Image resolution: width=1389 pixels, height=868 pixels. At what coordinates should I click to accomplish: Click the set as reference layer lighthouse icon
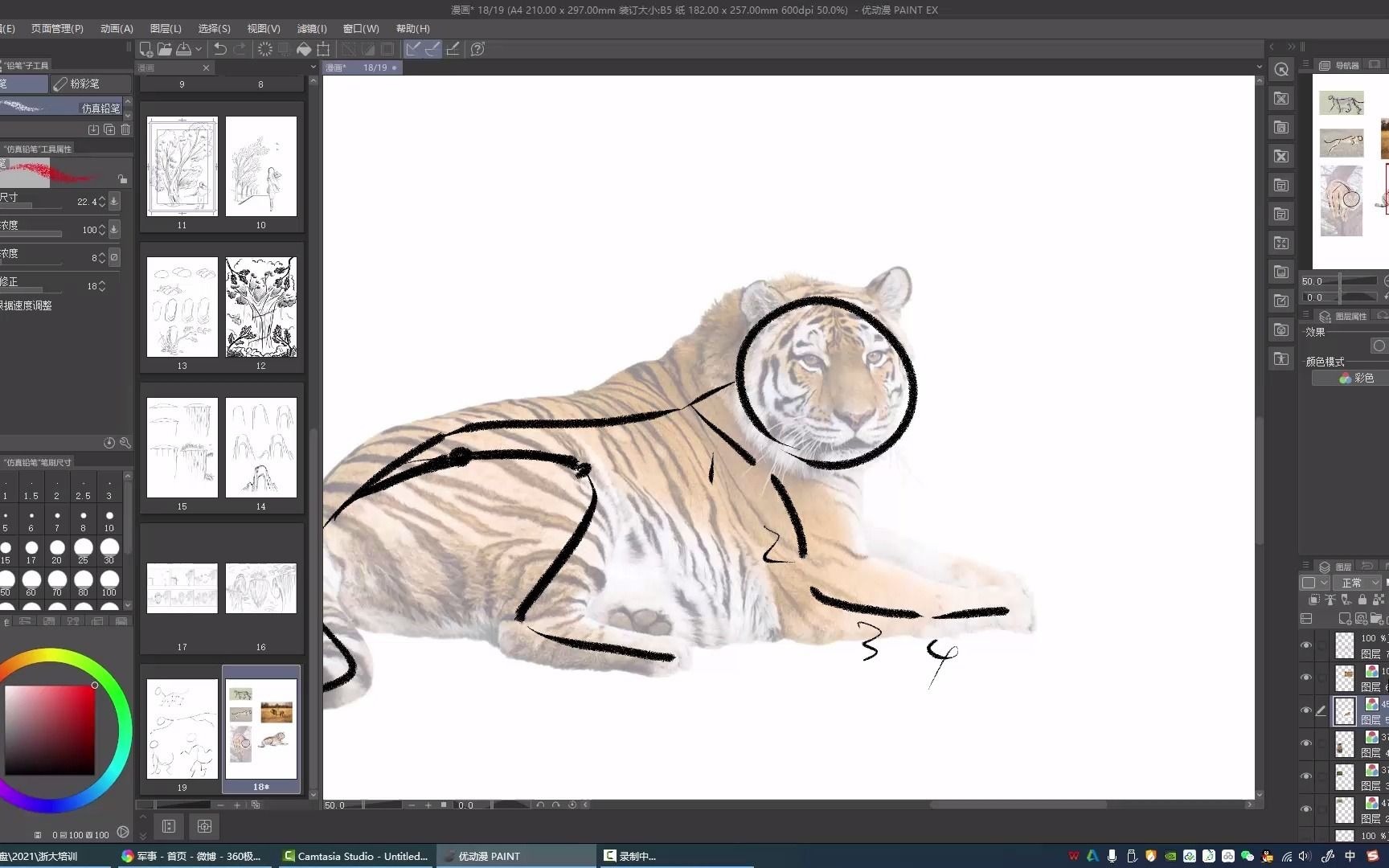pyautogui.click(x=1330, y=600)
